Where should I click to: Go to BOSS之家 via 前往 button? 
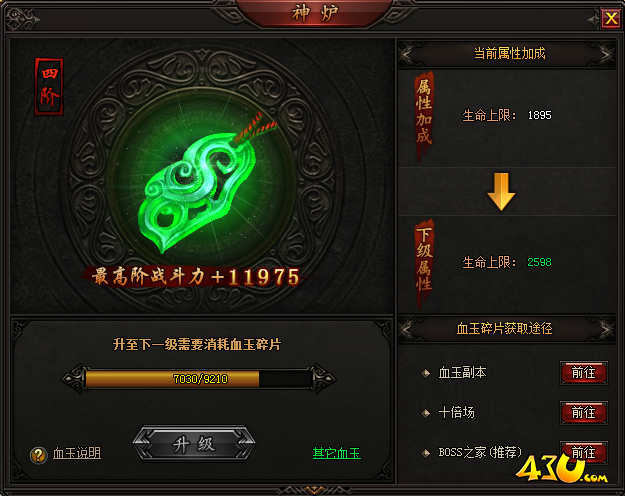584,453
